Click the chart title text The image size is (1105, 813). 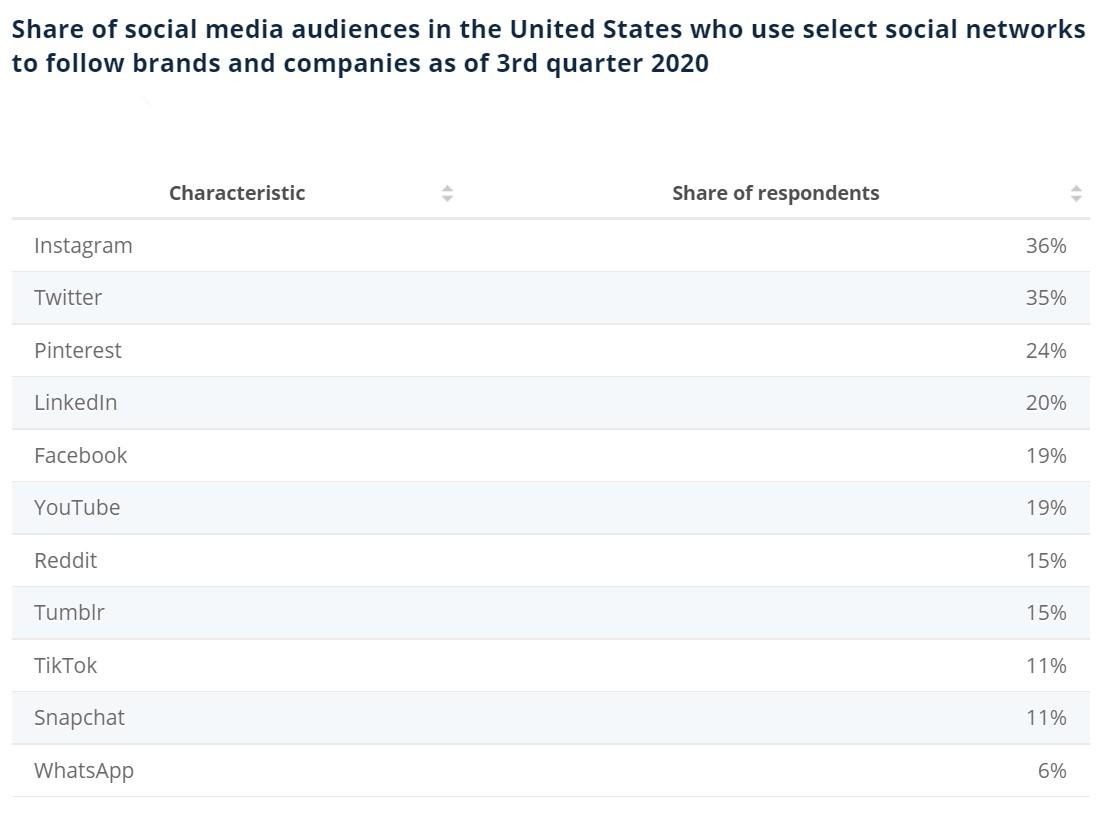[x=548, y=46]
